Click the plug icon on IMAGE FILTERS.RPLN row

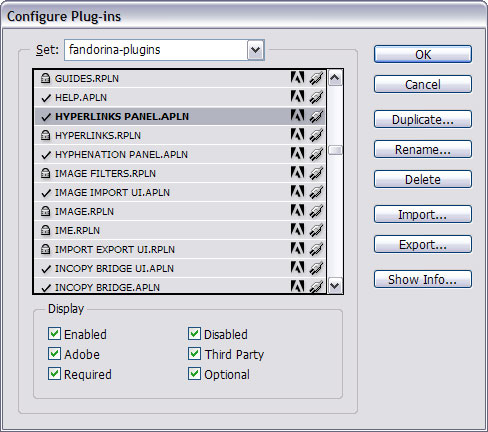[x=316, y=173]
